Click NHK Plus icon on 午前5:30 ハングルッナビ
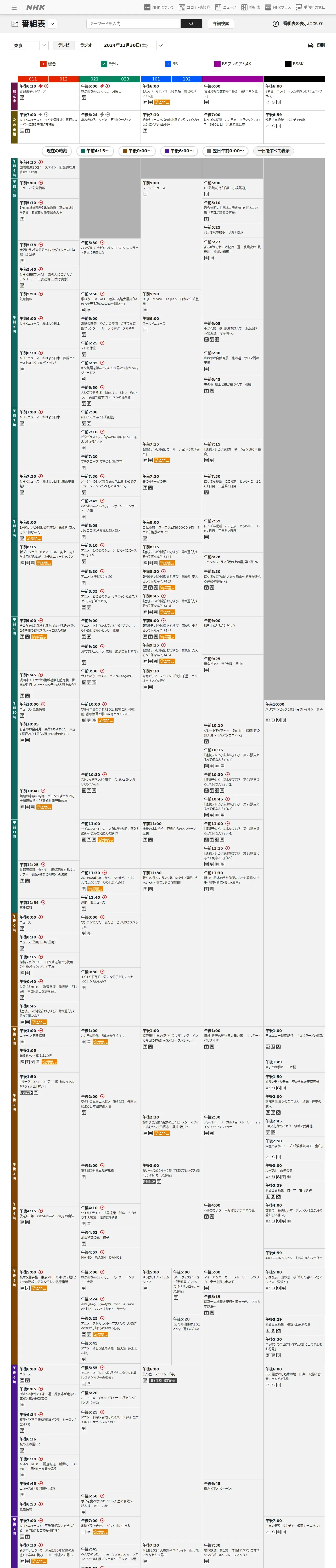 click(102, 242)
